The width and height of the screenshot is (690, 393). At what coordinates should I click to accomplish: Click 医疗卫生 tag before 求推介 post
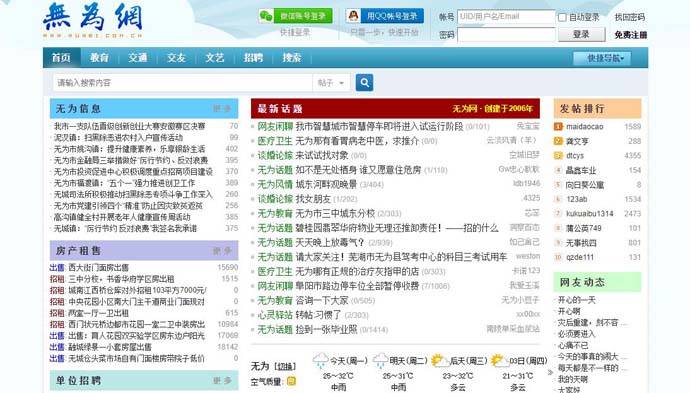point(275,141)
